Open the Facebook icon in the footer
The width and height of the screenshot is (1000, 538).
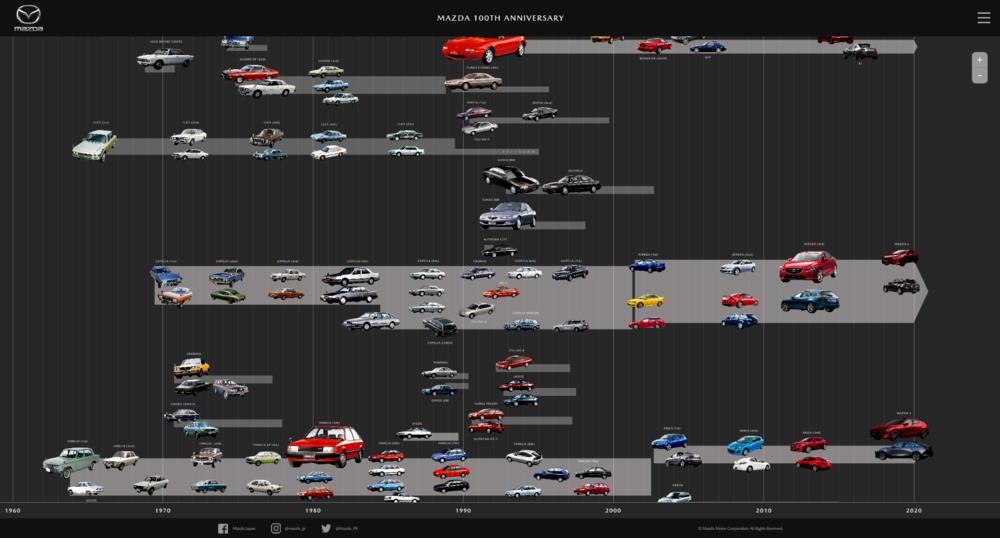click(223, 528)
